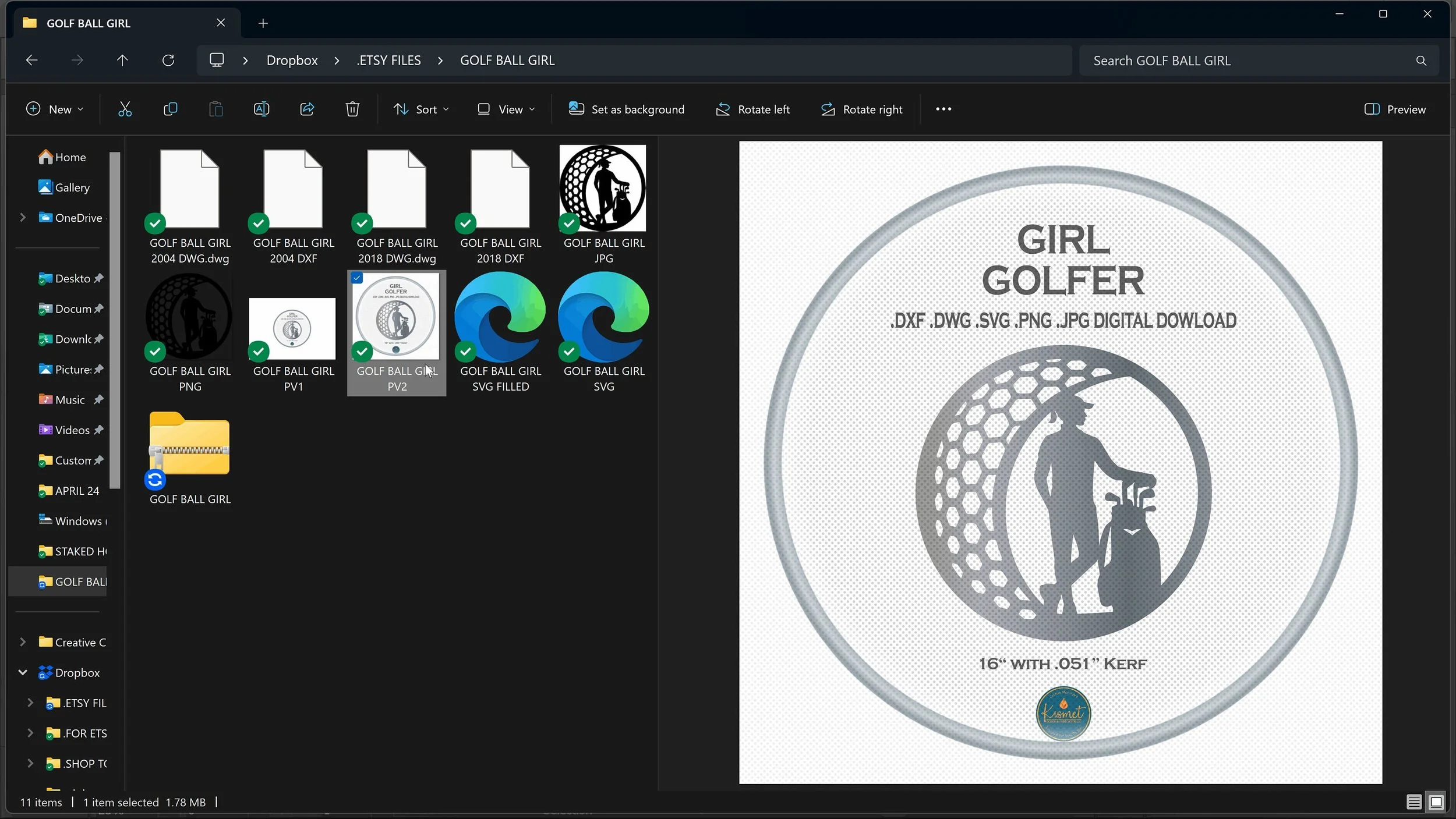
Task: Click Set as background button
Action: tap(626, 109)
